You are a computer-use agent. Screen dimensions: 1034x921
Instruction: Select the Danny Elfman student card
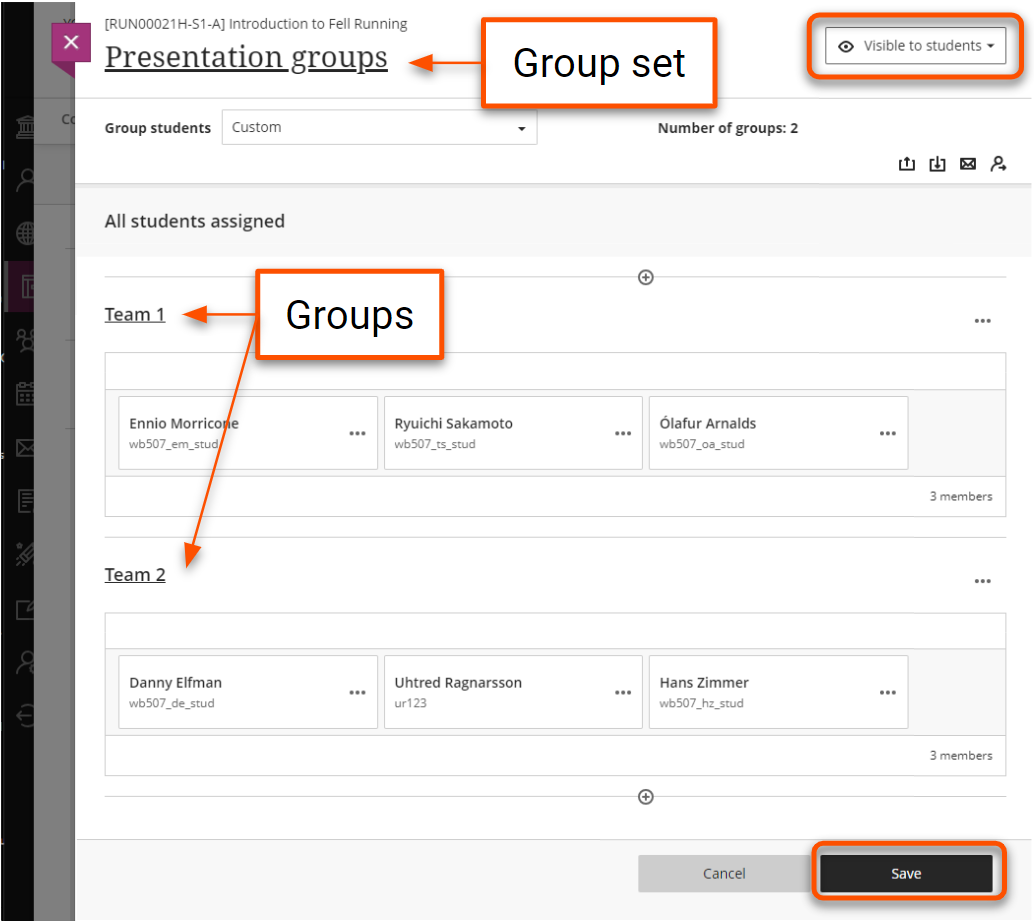tap(230, 692)
